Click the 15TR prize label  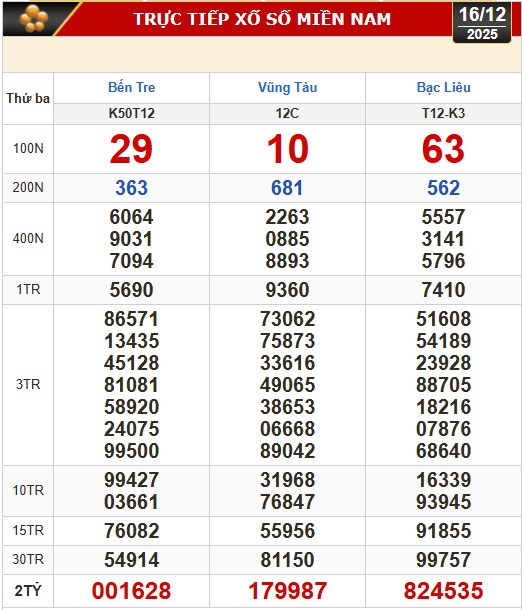(x=28, y=530)
